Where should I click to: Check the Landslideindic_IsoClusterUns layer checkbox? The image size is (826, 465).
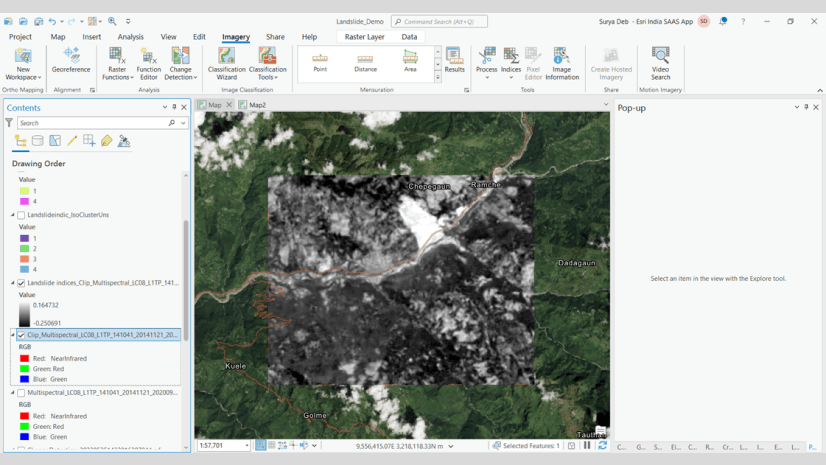tap(21, 215)
